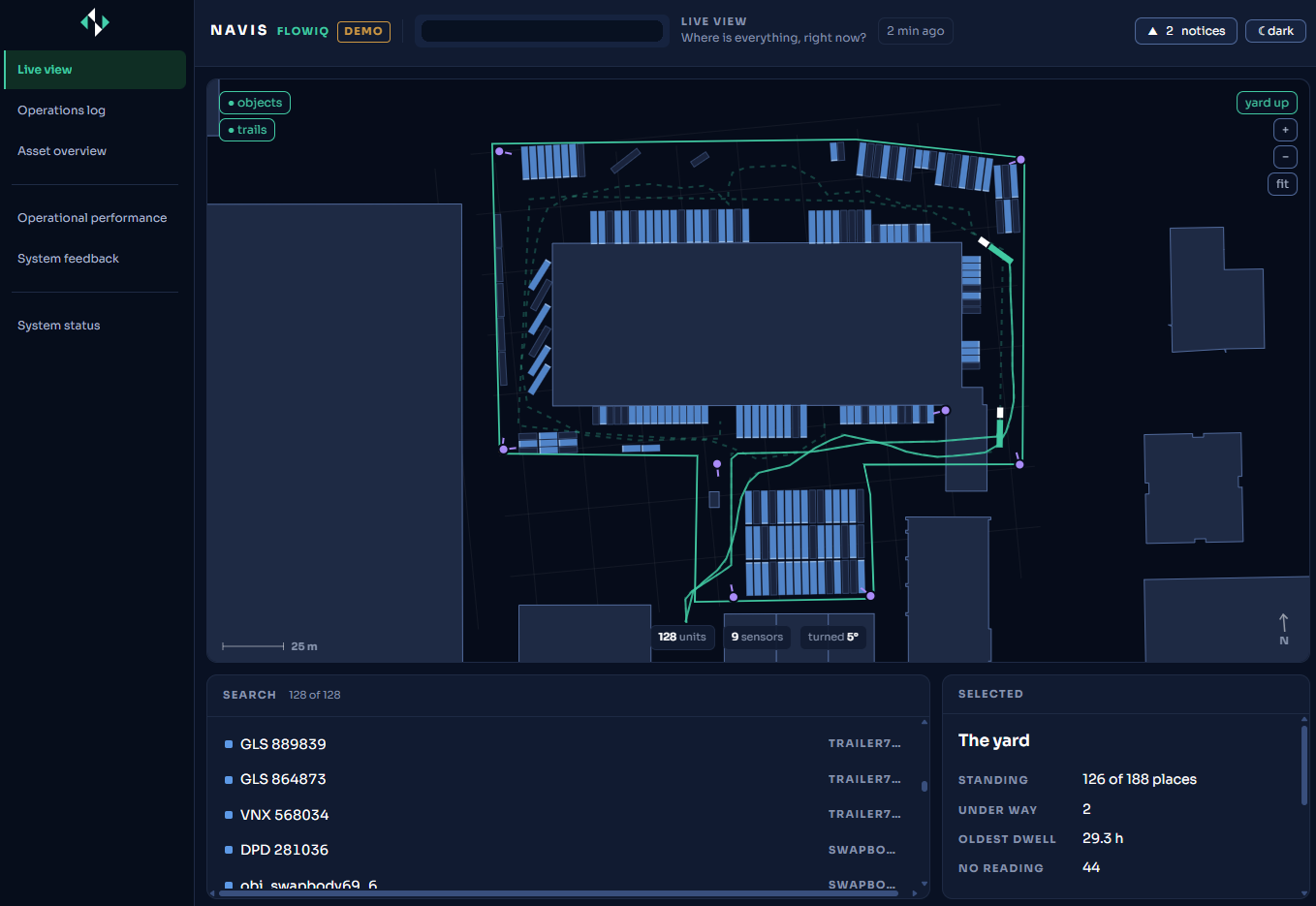The height and width of the screenshot is (906, 1316).
Task: Zoom in the map with plus button
Action: click(1285, 130)
